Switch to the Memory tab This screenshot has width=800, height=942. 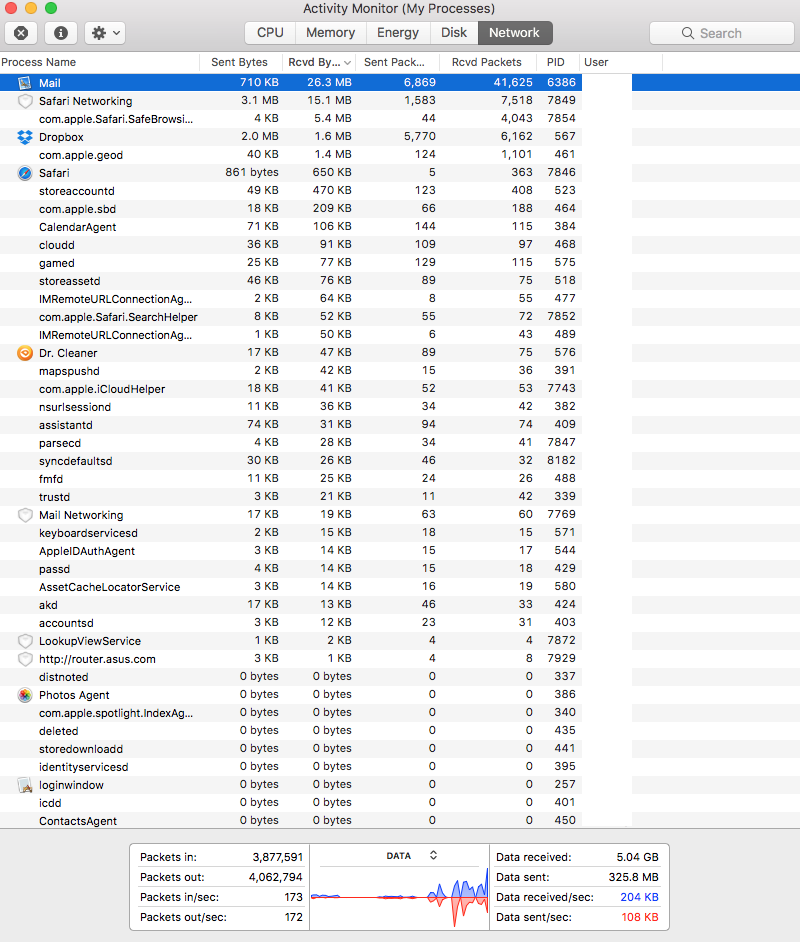[x=331, y=33]
